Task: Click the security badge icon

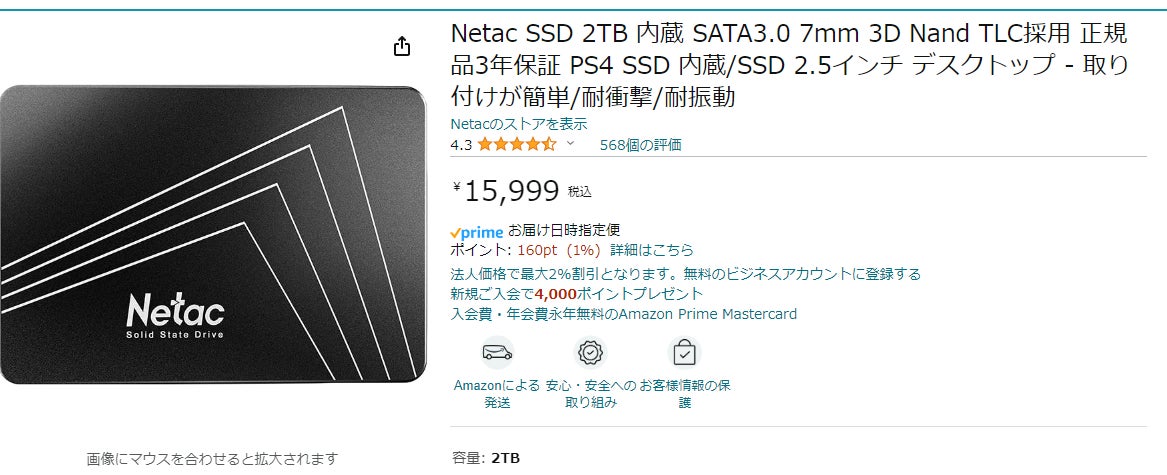Action: point(590,352)
